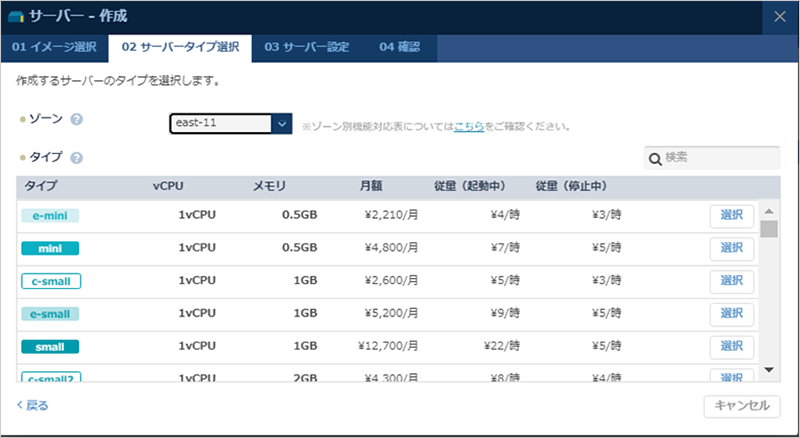Go to the 03 サーバー設定 tab
This screenshot has width=800, height=438.
click(307, 47)
